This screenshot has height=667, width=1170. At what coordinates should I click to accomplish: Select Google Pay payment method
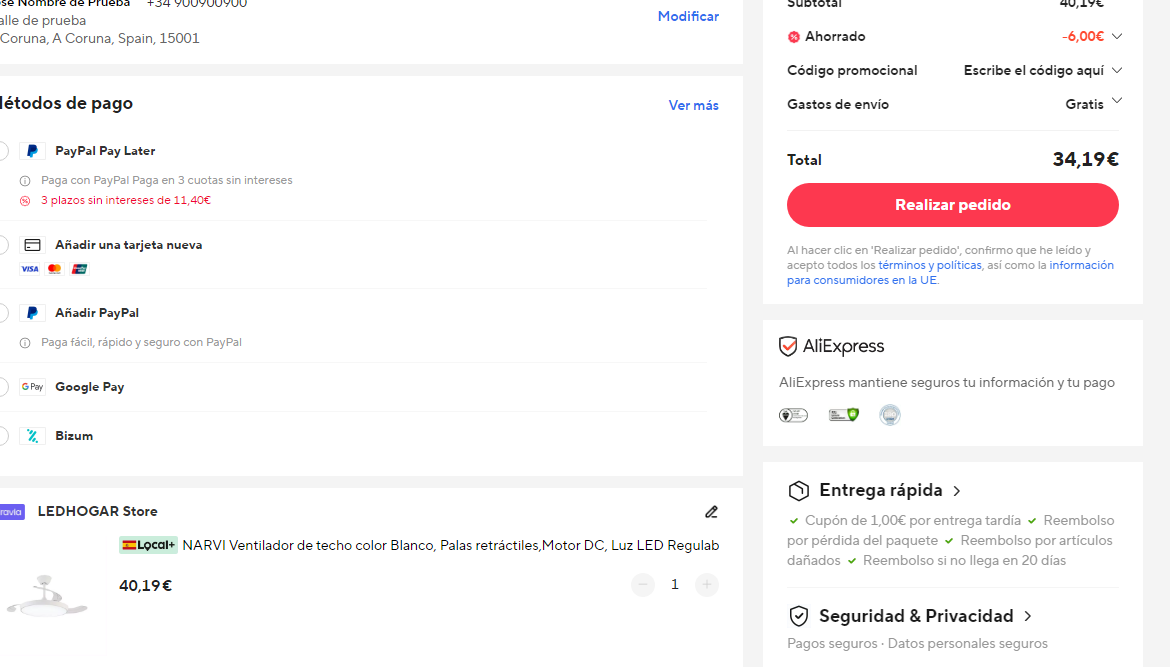(3, 386)
